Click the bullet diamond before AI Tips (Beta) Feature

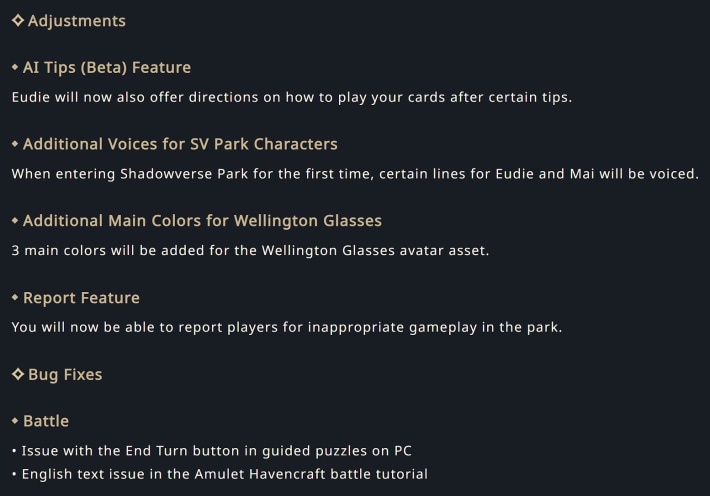[x=15, y=67]
